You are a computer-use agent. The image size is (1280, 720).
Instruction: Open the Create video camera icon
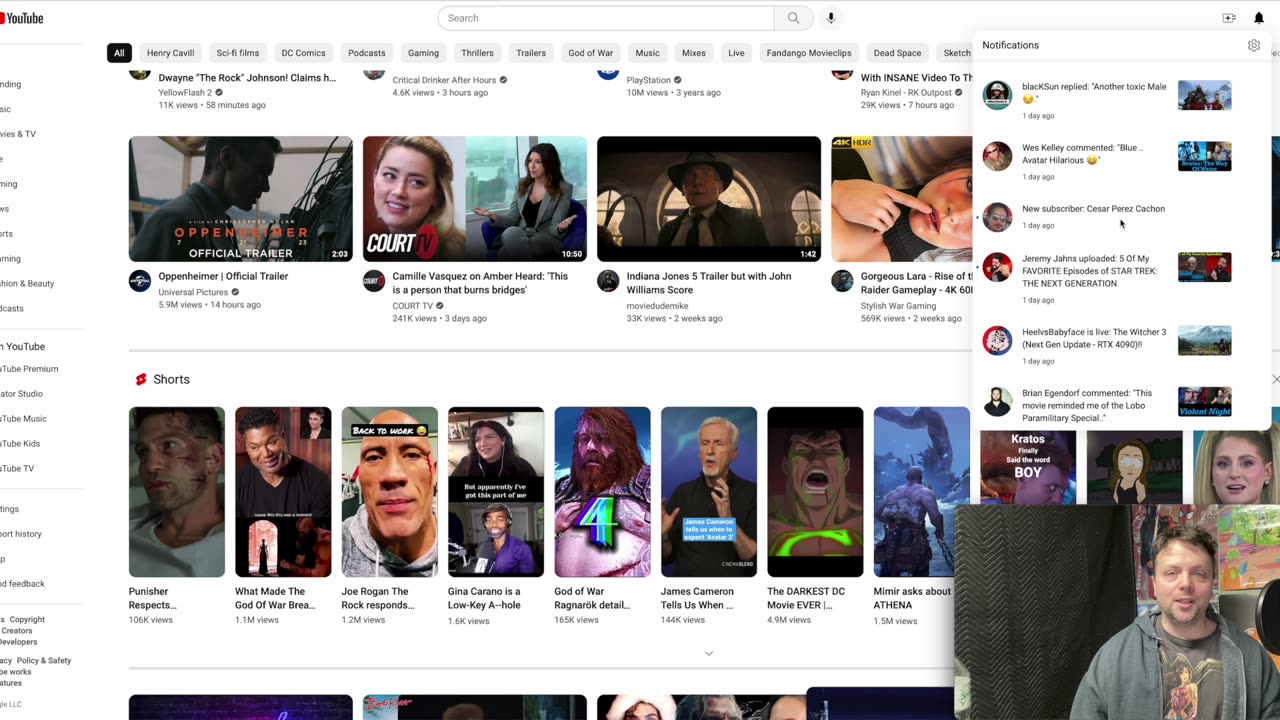[x=1229, y=18]
